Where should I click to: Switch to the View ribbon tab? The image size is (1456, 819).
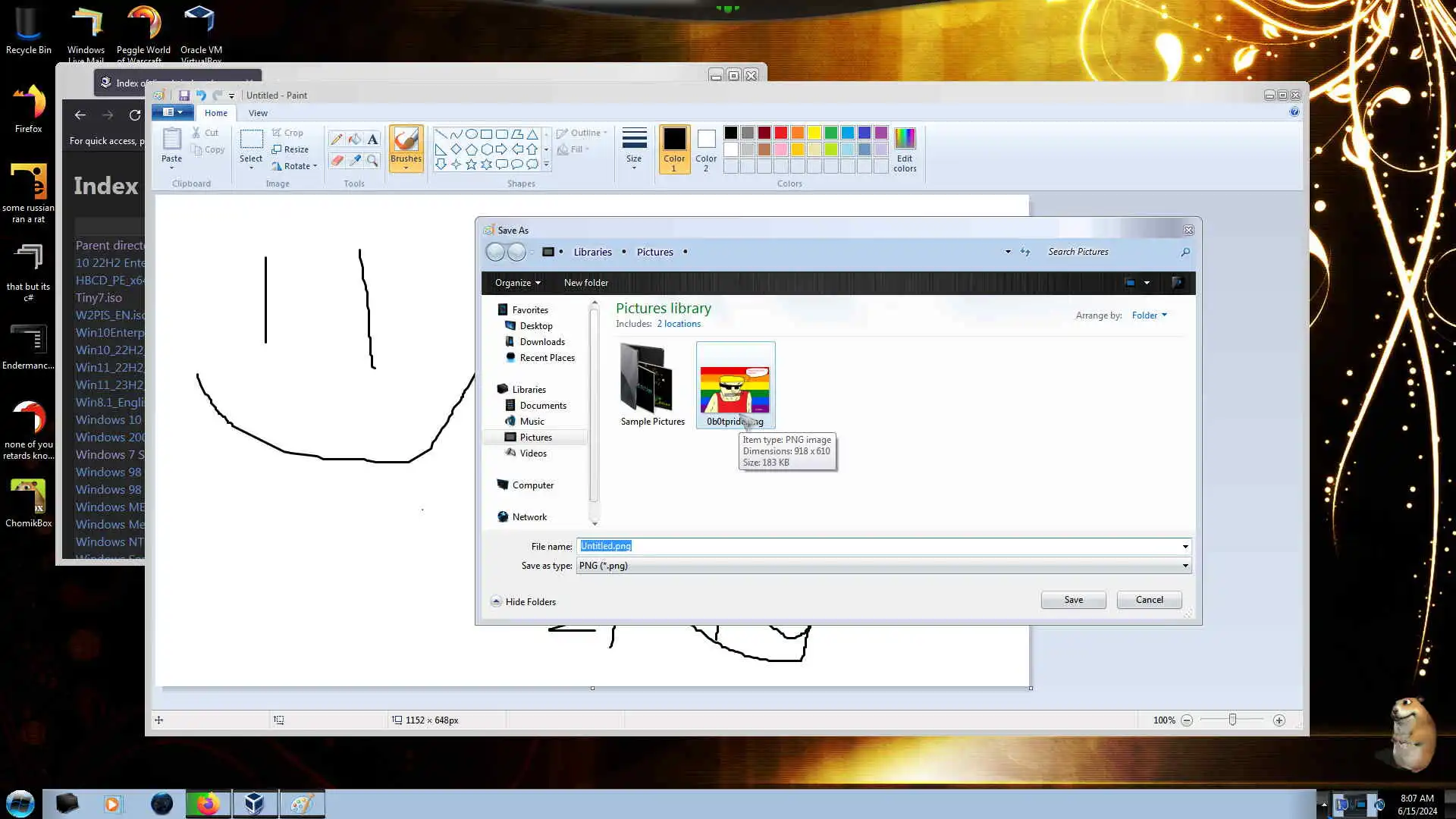point(258,113)
